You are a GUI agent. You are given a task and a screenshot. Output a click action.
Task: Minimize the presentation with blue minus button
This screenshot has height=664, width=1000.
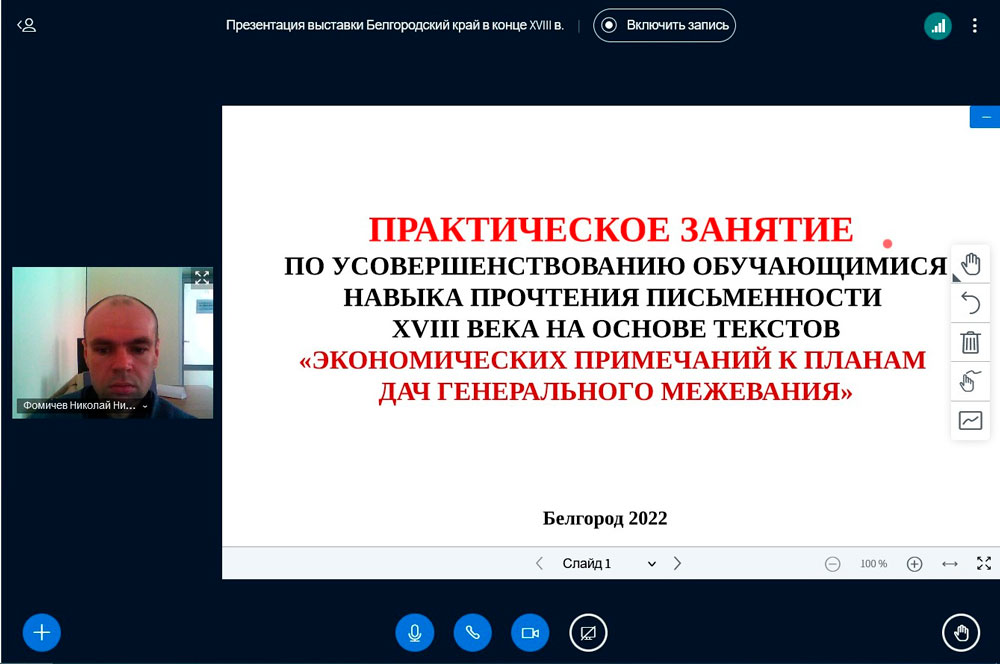[x=984, y=117]
